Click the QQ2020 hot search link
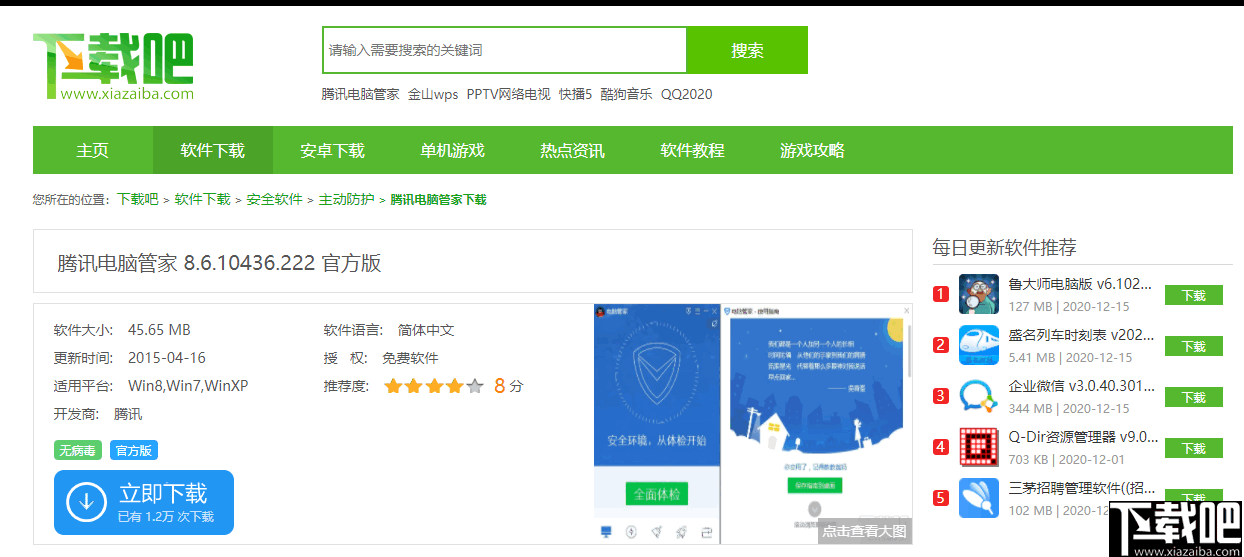1244x557 pixels. [687, 94]
